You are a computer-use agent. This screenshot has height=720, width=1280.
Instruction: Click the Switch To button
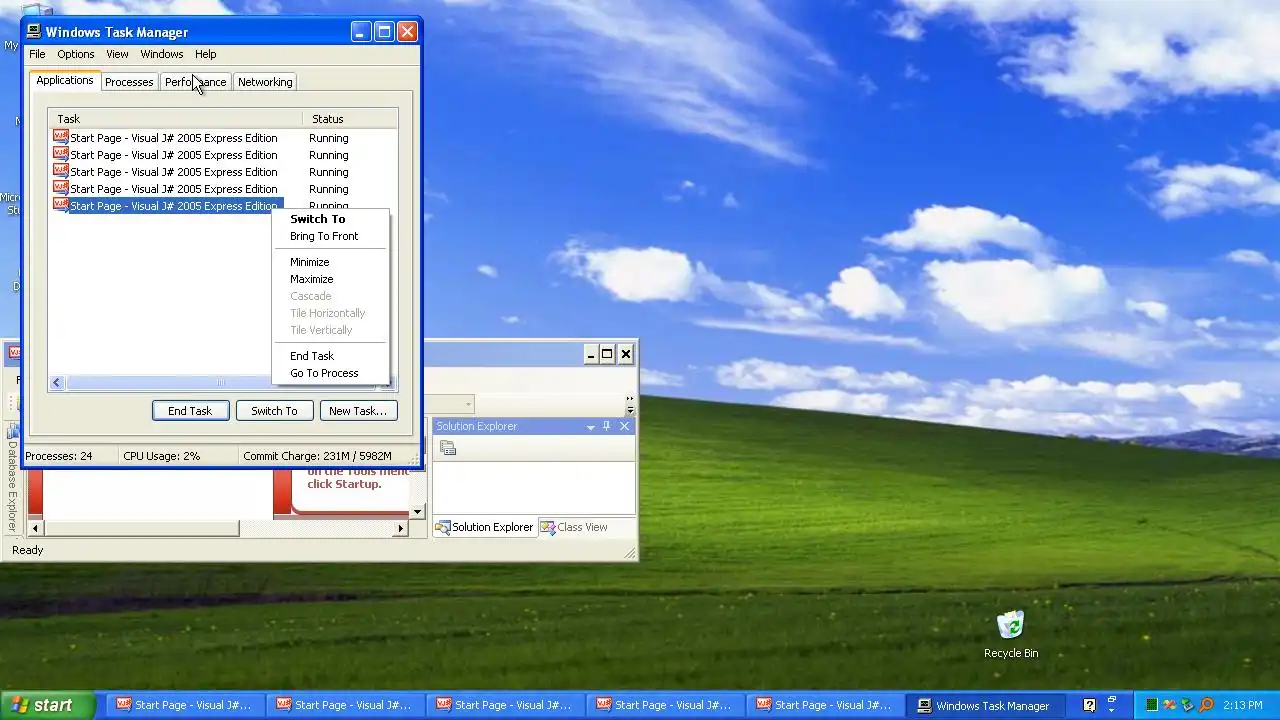pos(274,411)
